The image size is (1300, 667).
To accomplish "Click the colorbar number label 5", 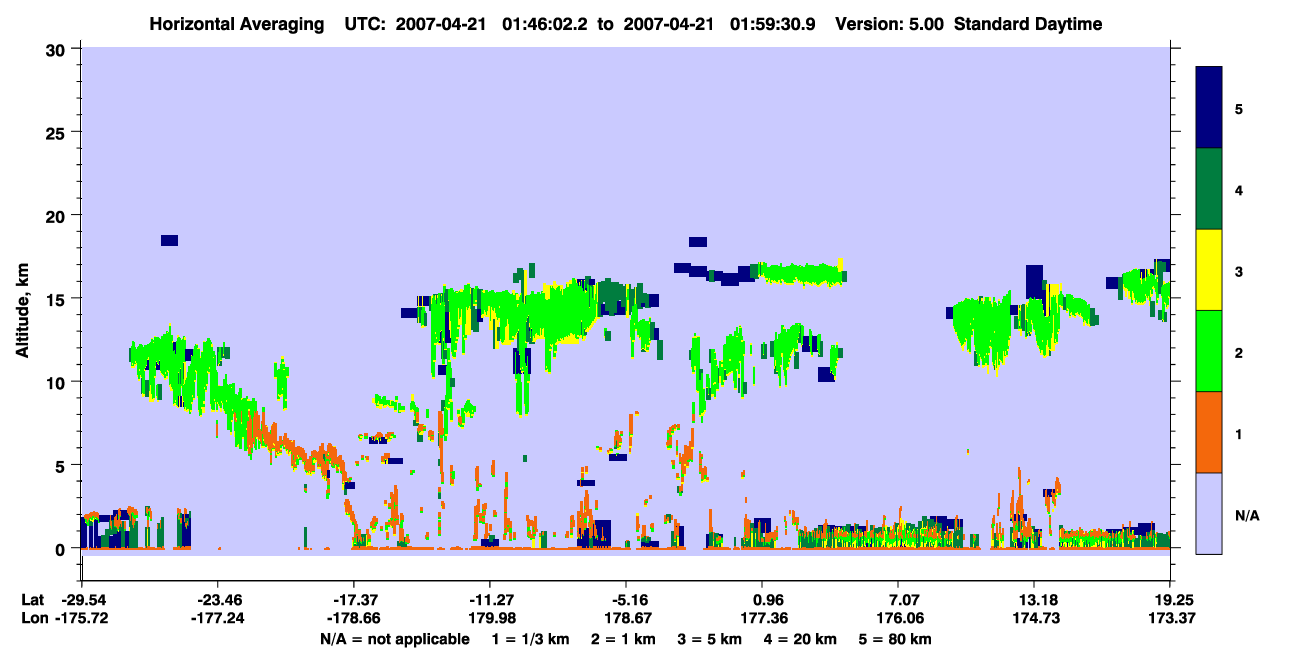I will click(x=1239, y=108).
